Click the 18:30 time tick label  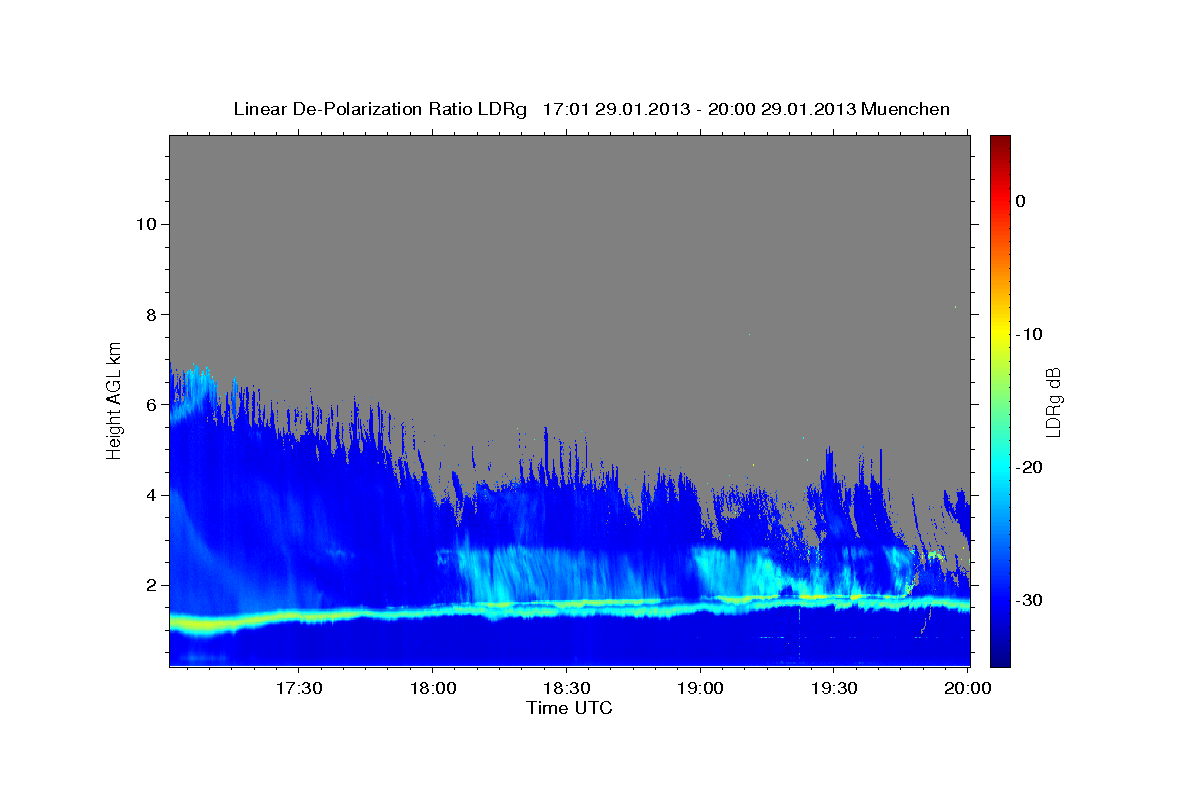click(x=567, y=689)
